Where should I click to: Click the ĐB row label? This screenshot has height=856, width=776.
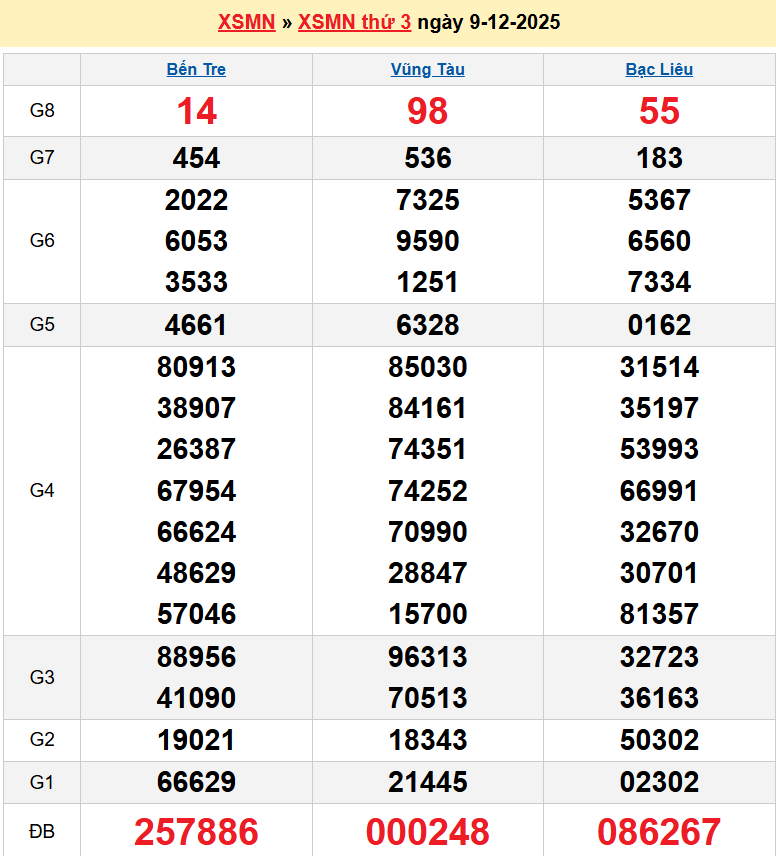coord(42,830)
